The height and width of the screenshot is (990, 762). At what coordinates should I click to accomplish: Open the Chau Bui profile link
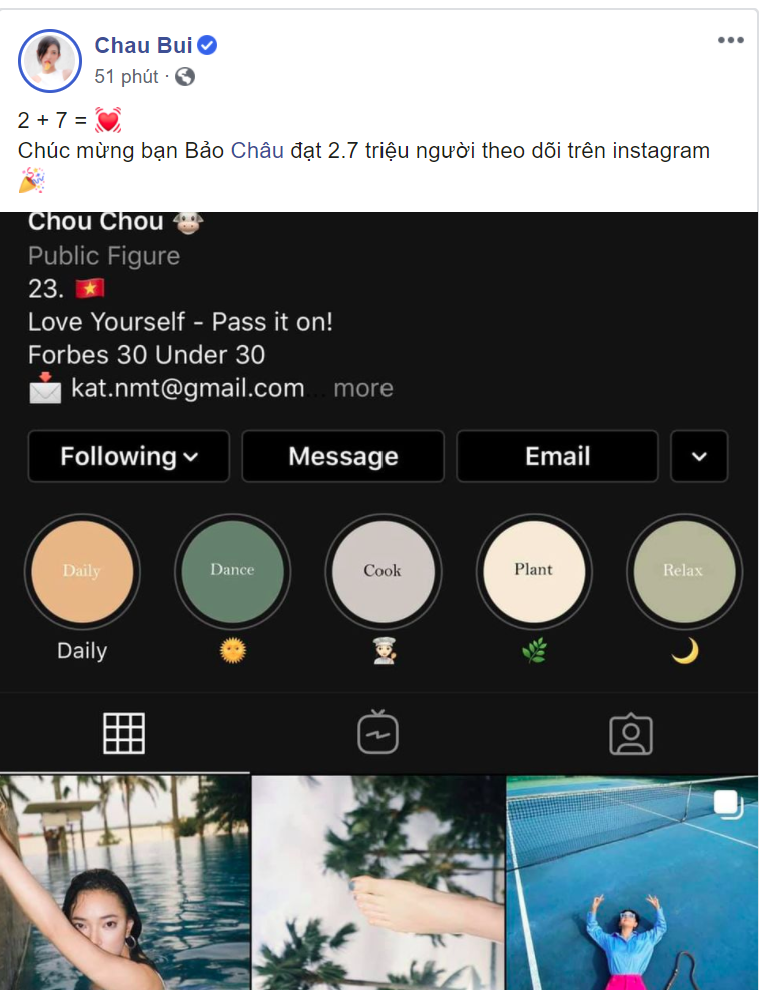click(143, 45)
